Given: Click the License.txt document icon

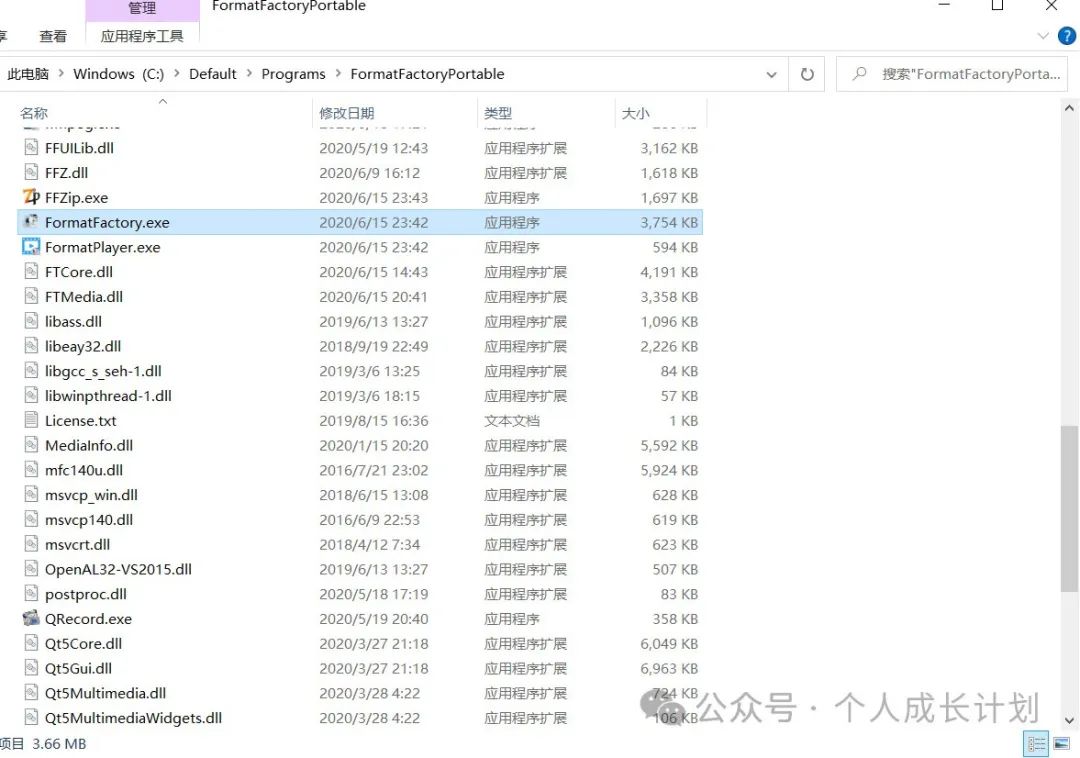Looking at the screenshot, I should [x=31, y=420].
